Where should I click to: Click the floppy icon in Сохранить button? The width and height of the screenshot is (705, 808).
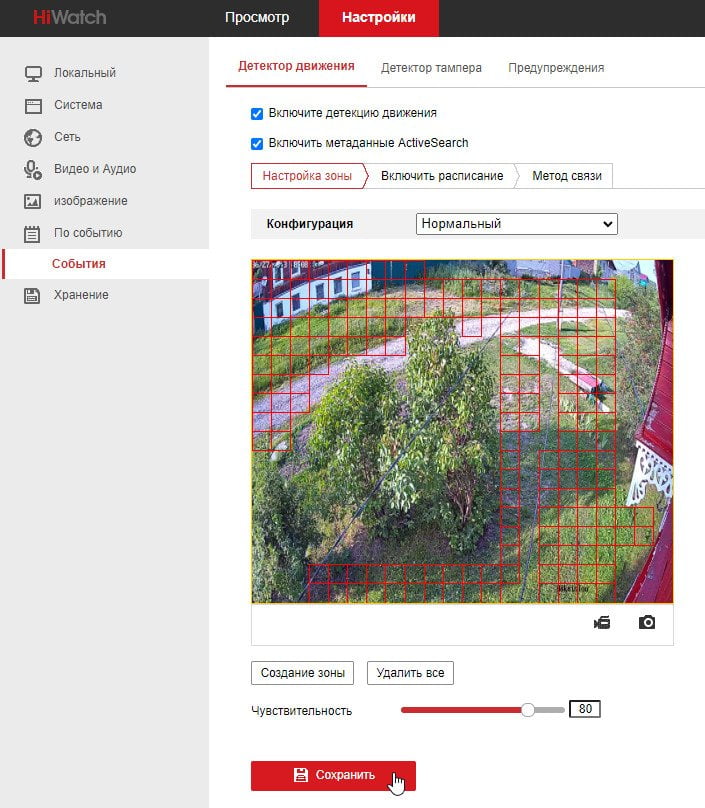coord(300,775)
